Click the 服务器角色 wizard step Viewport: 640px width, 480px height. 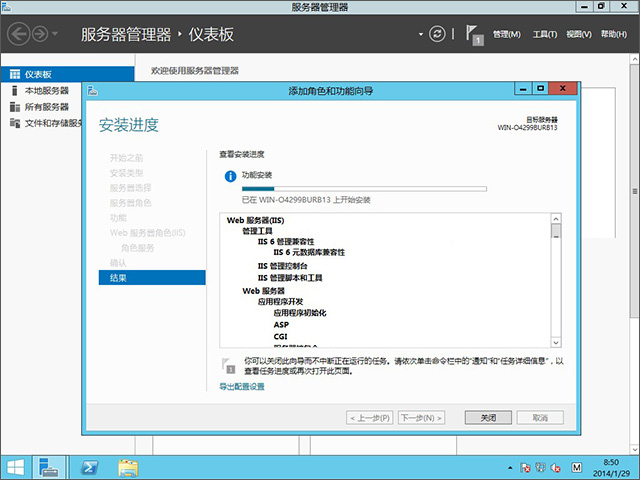point(130,203)
